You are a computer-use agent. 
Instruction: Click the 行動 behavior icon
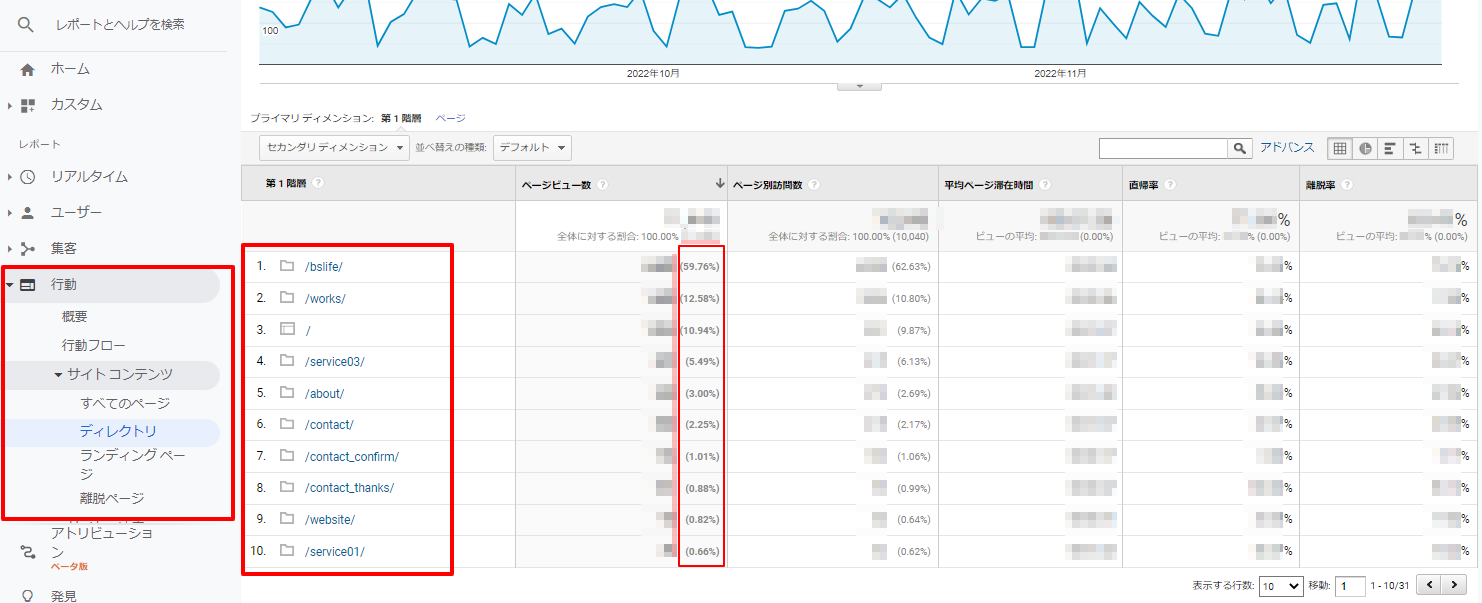point(27,285)
